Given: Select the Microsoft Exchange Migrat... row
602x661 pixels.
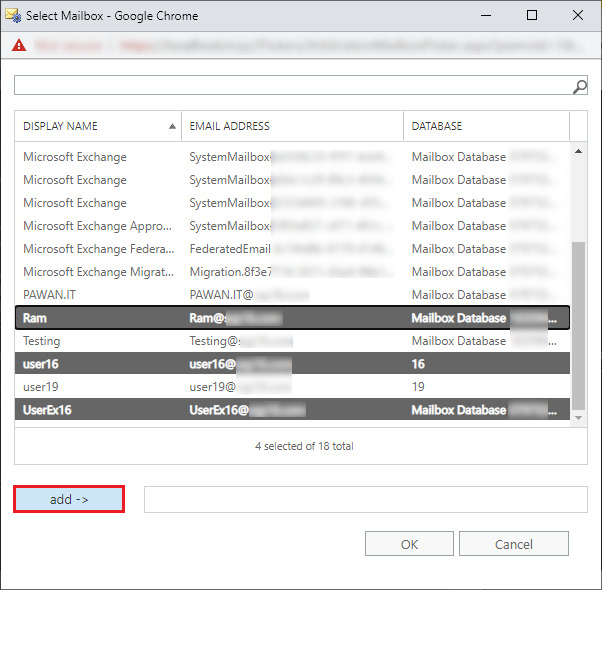Looking at the screenshot, I should click(292, 272).
